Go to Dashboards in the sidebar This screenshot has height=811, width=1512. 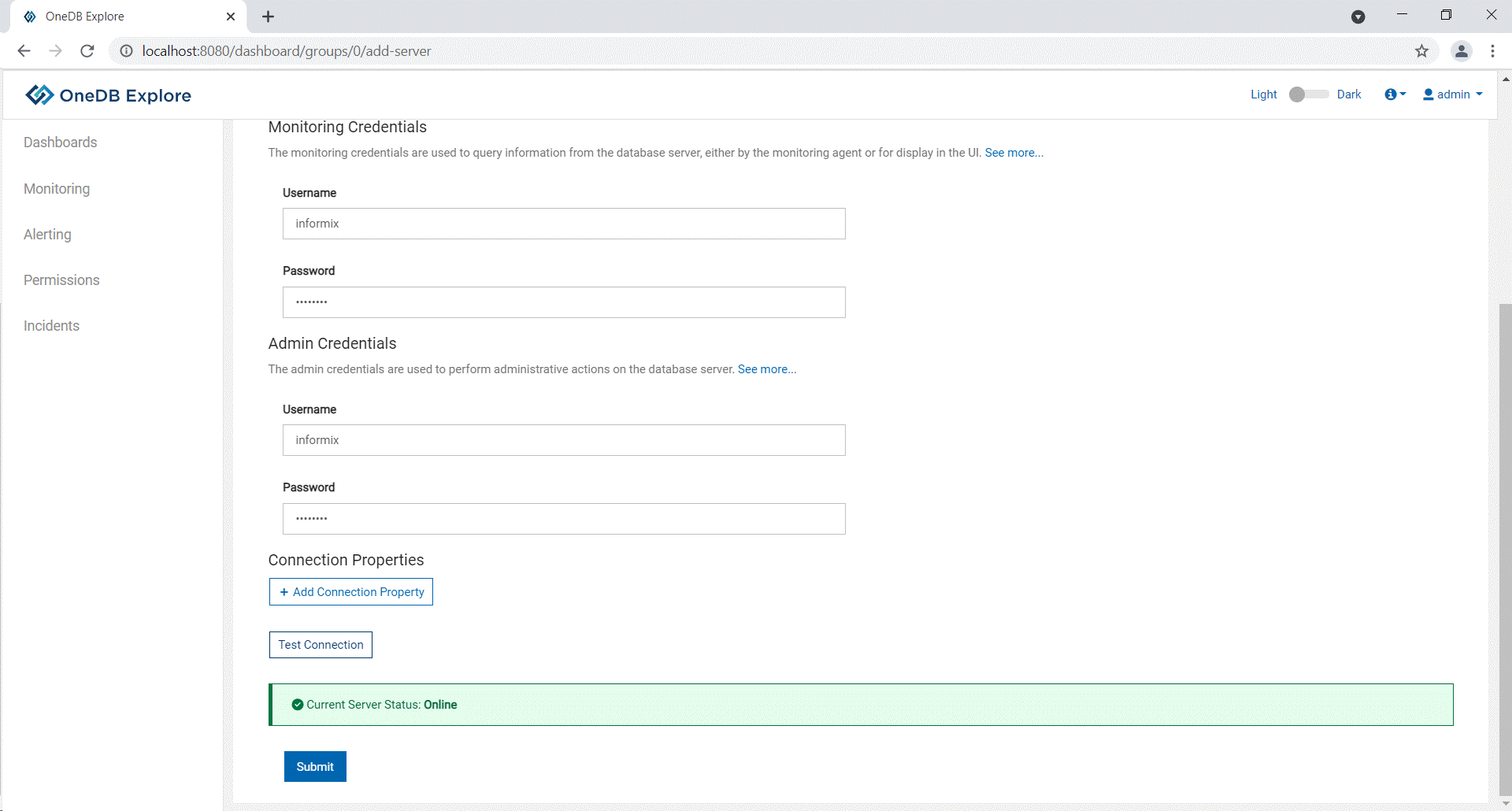(61, 143)
